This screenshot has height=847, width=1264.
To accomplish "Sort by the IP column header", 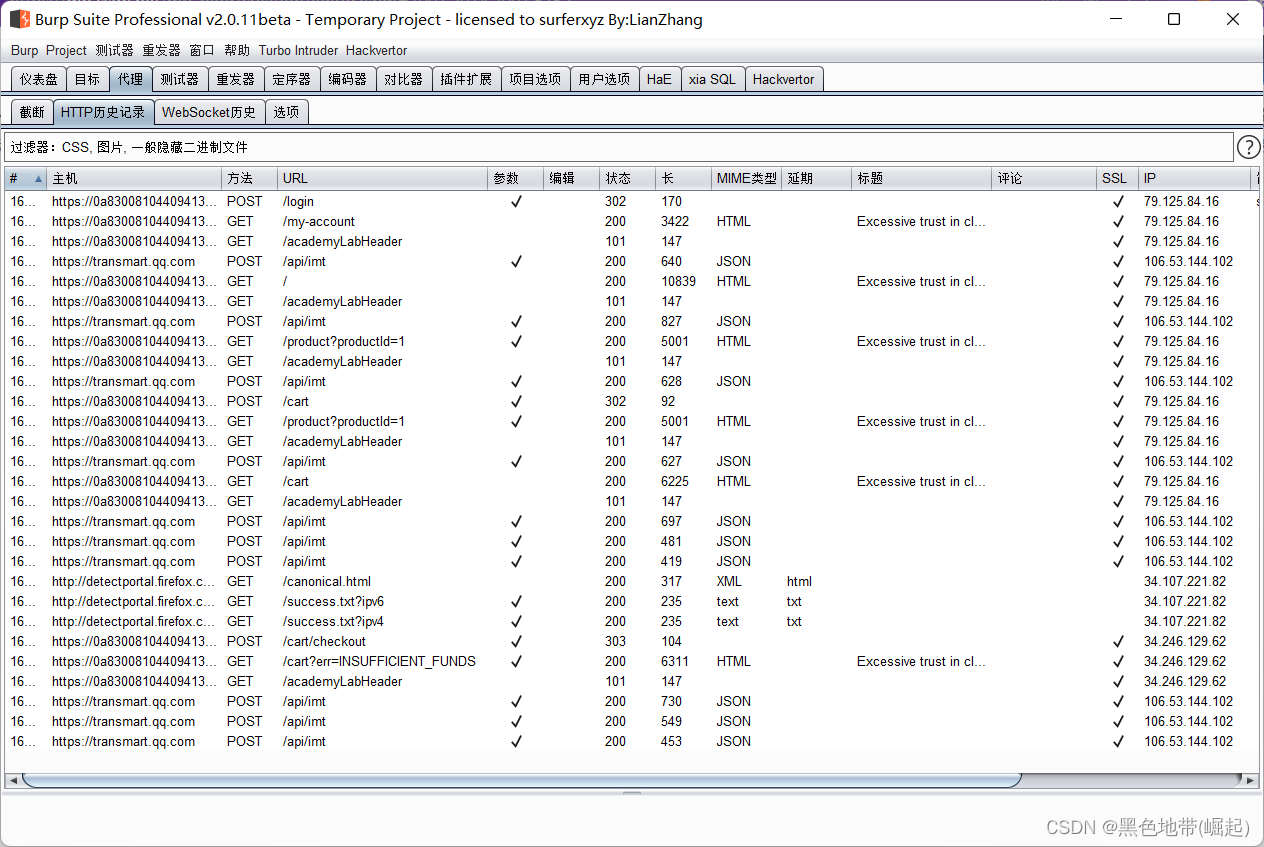I will click(x=1195, y=179).
